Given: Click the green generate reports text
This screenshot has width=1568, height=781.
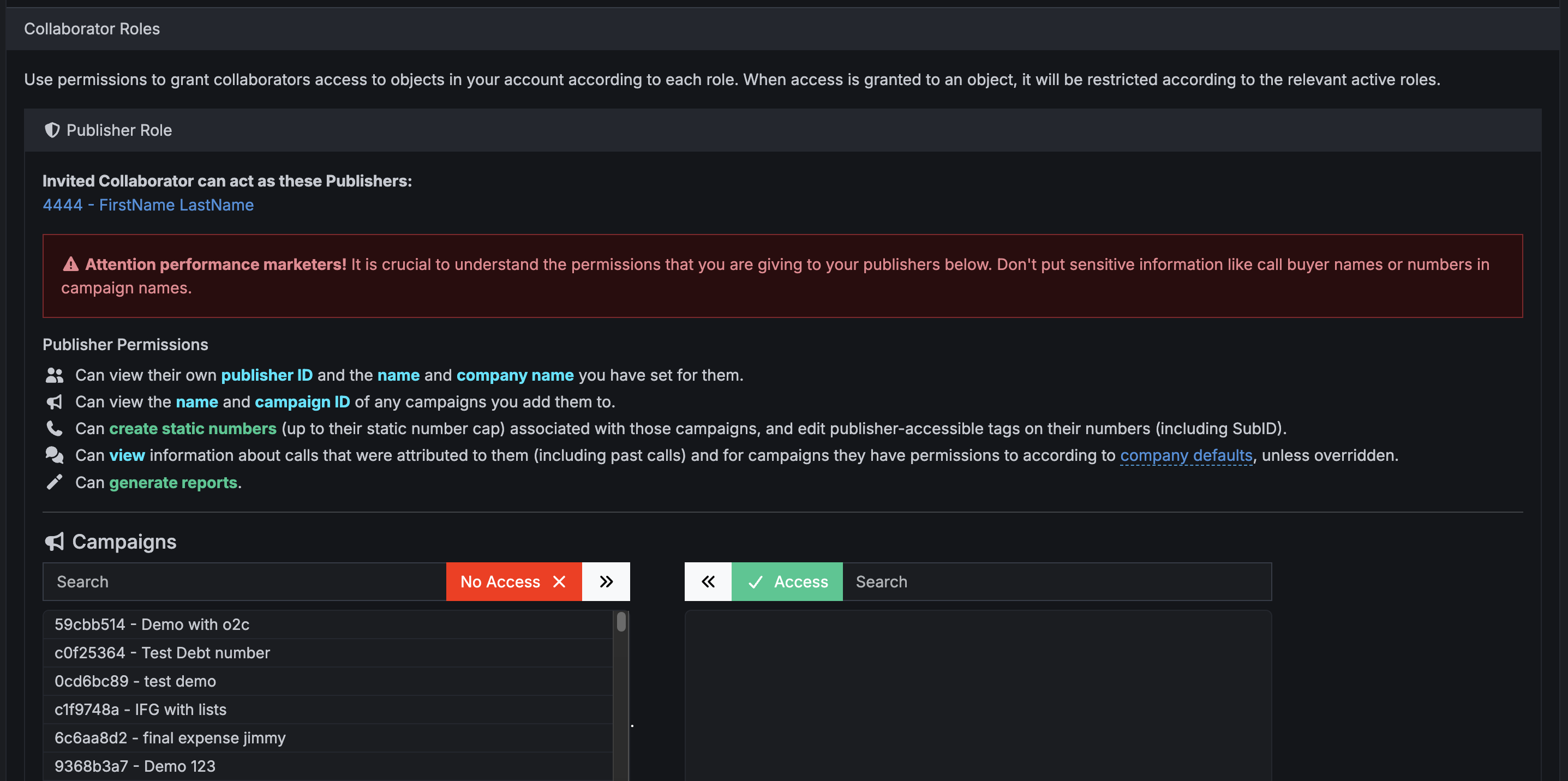Looking at the screenshot, I should [173, 482].
